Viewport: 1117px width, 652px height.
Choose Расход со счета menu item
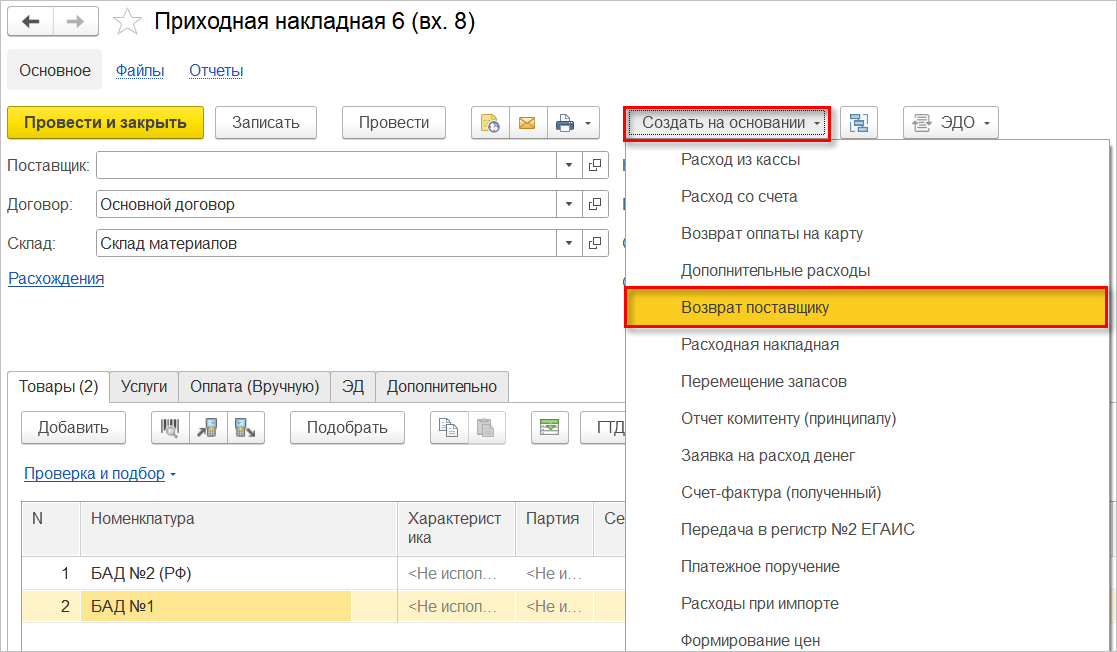pyautogui.click(x=867, y=197)
